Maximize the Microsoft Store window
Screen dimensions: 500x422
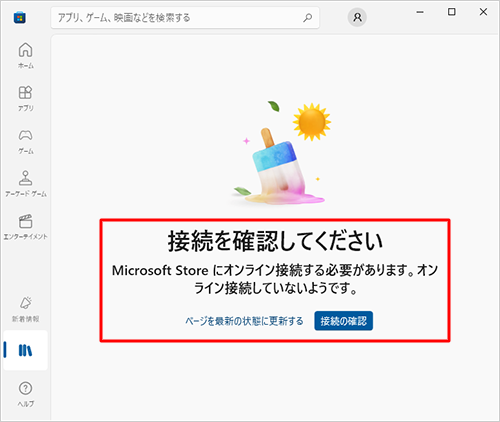point(452,12)
